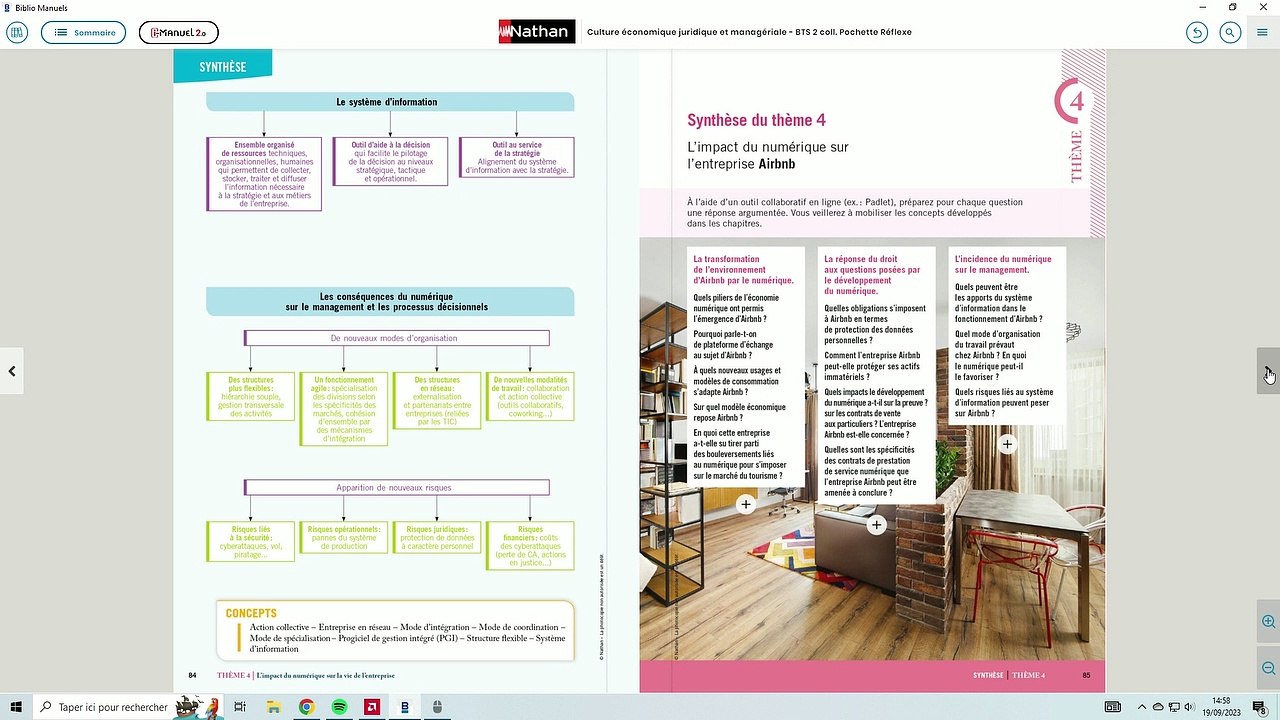Click the theme 4 badge on right page

click(x=1071, y=103)
